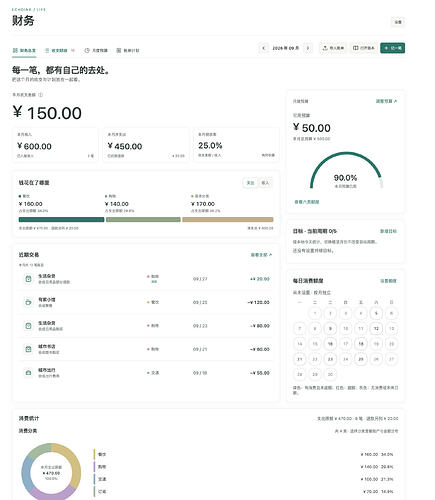Click the legend row showing ¥140.00 29.8%
Viewport: 435px width, 500px height.
pos(246,467)
